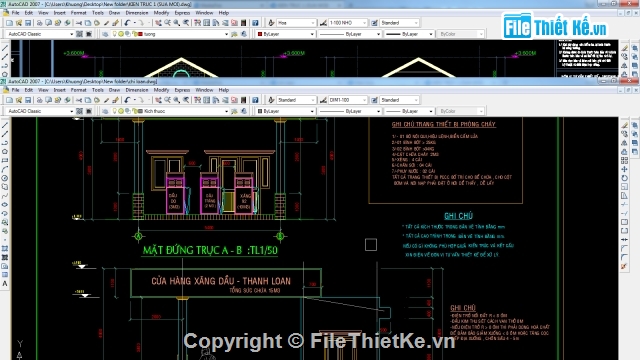Toggle the lightbulb for tuong layer in KIEN TRUC window
The height and width of the screenshot is (360, 640).
[115, 34]
